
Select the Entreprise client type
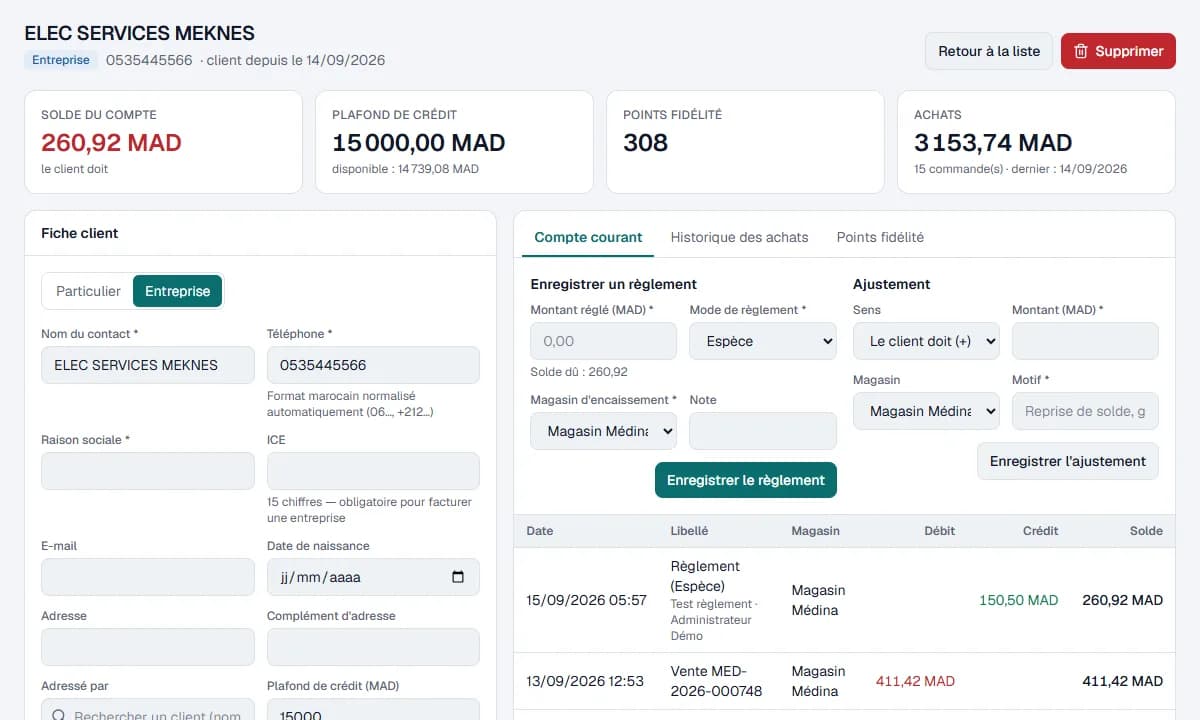177,291
